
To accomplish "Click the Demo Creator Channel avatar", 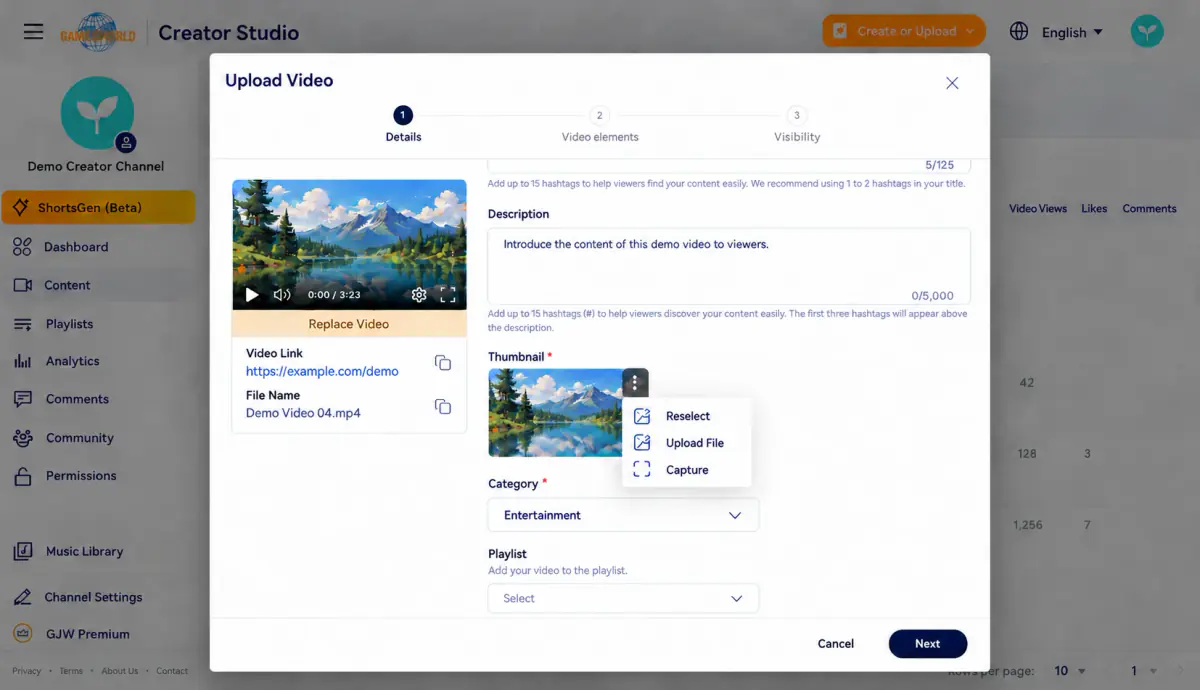I will [97, 112].
